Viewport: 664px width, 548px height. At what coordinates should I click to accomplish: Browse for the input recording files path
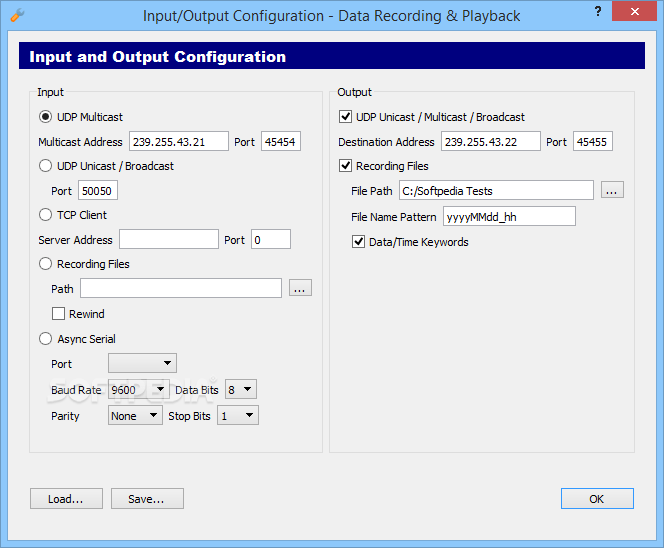click(301, 288)
